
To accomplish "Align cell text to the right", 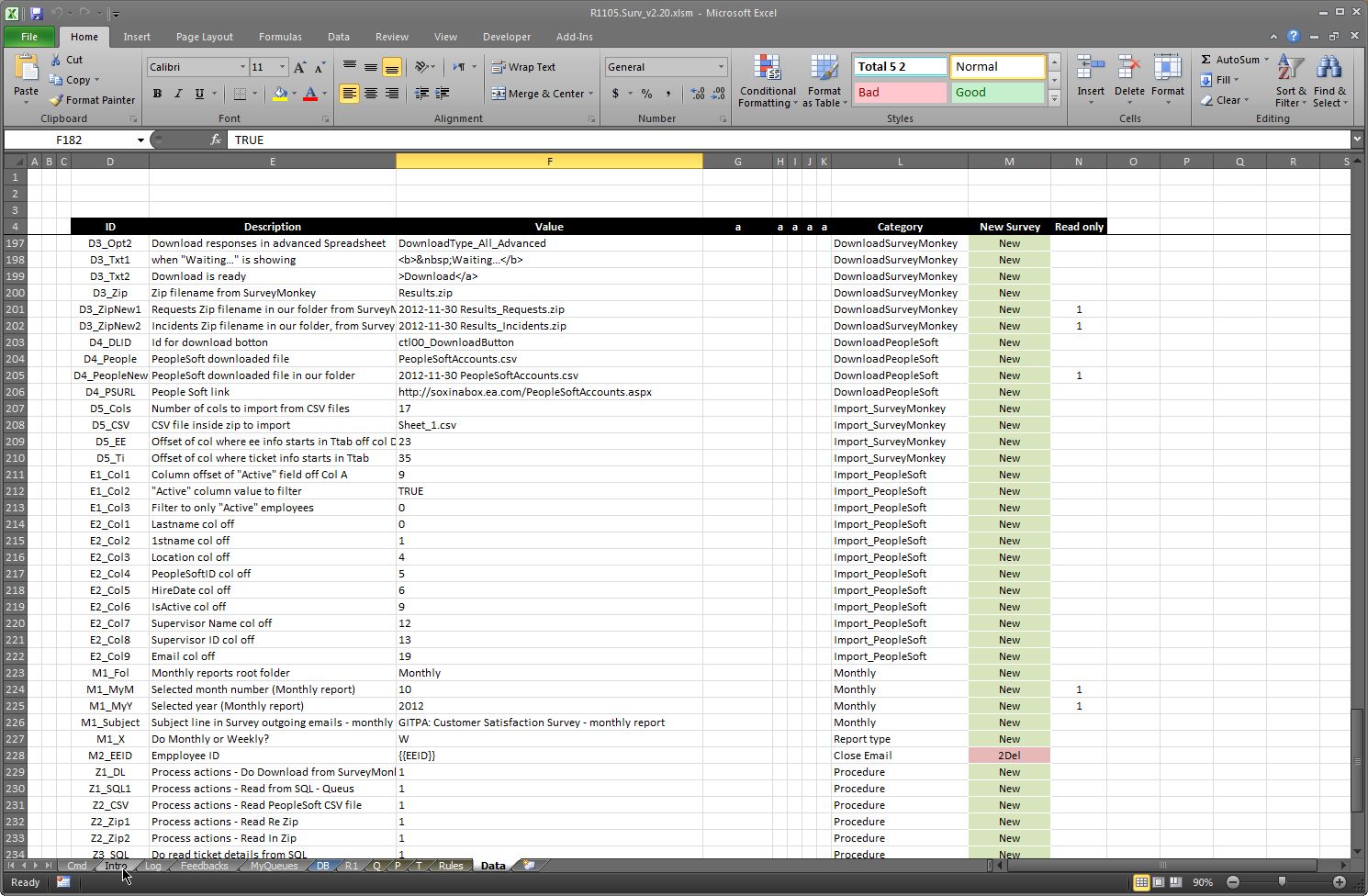I will 392,94.
